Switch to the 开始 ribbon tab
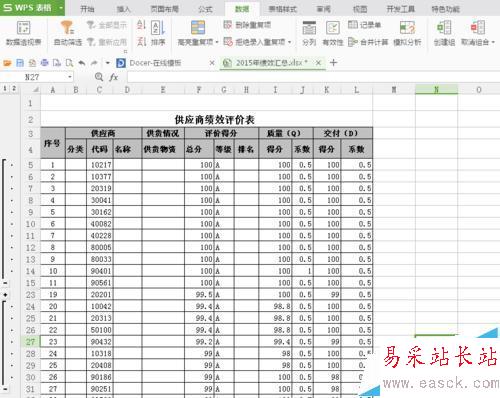The height and width of the screenshot is (398, 500). click(87, 9)
